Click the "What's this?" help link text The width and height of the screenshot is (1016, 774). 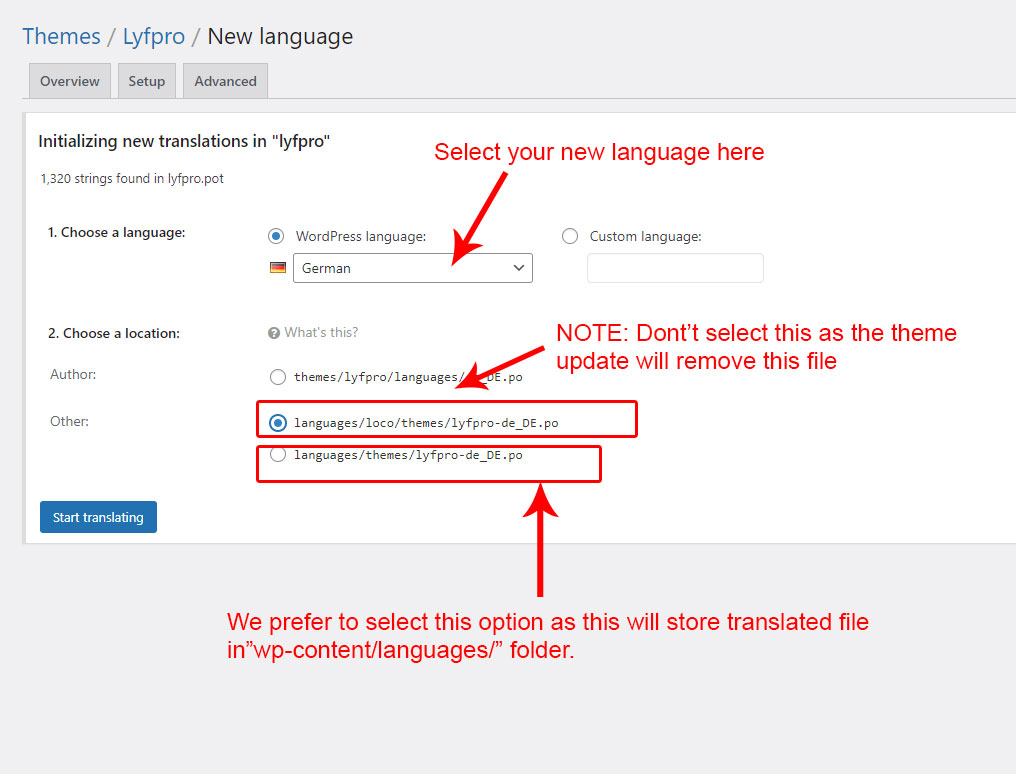click(x=321, y=333)
